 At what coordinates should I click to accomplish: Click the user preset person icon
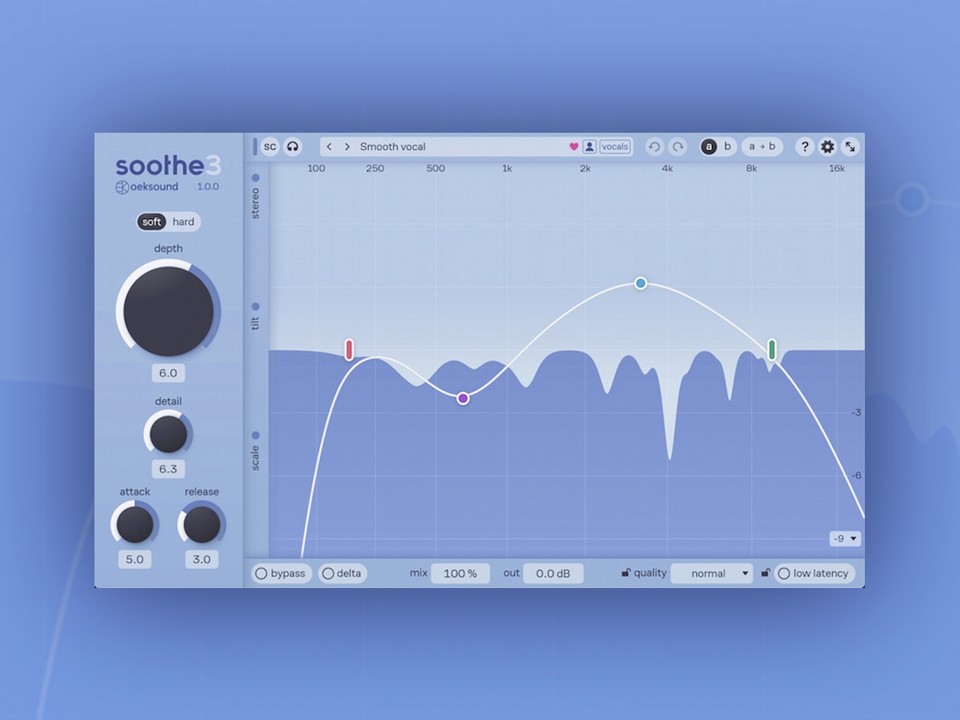pos(590,147)
